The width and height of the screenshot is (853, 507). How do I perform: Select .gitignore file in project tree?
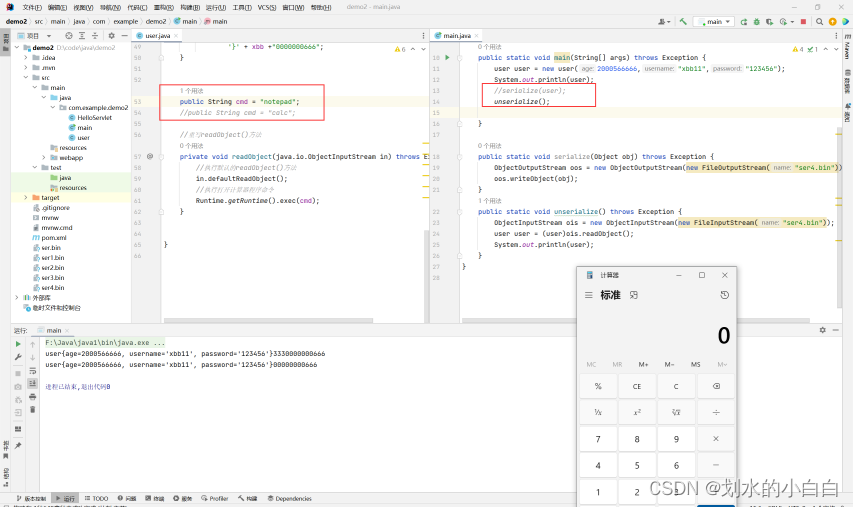tap(55, 208)
